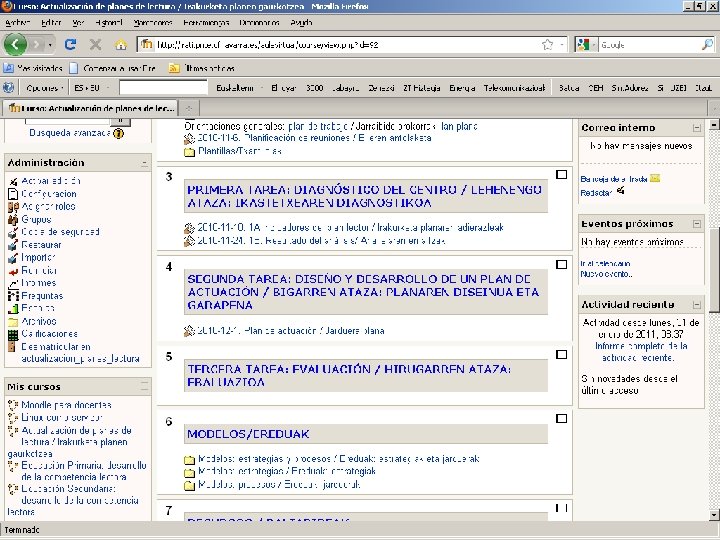
Task: Click the Restaurar icon
Action: coord(13,245)
